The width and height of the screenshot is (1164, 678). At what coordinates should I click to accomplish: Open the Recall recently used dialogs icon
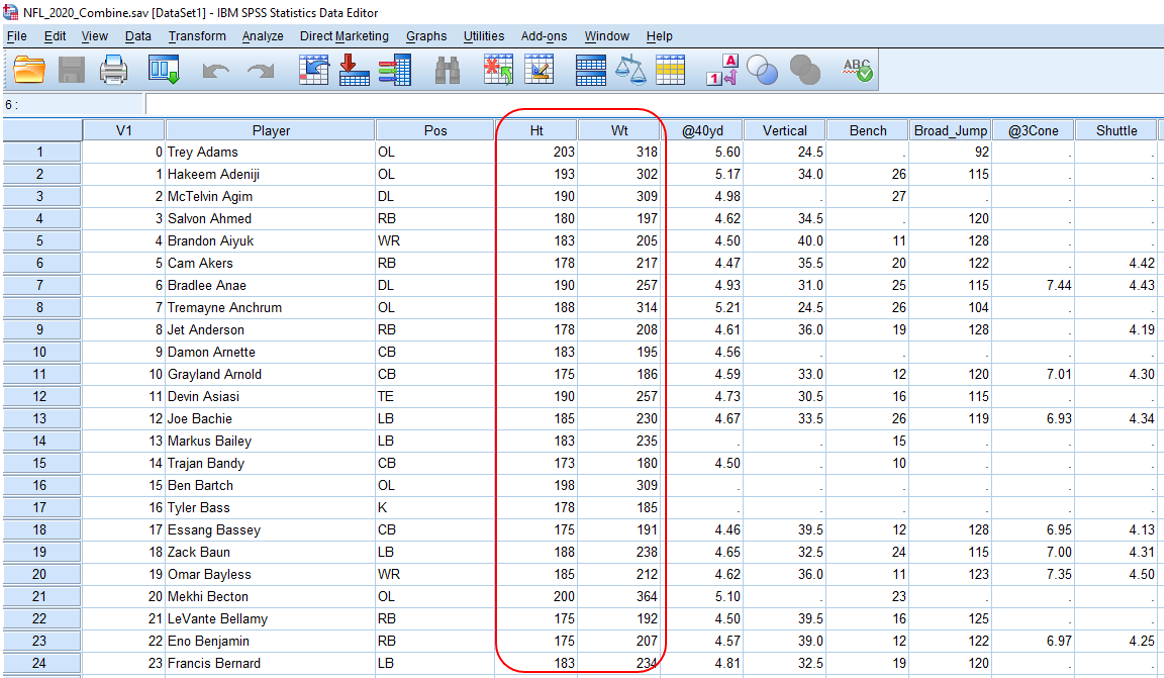pyautogui.click(x=163, y=70)
